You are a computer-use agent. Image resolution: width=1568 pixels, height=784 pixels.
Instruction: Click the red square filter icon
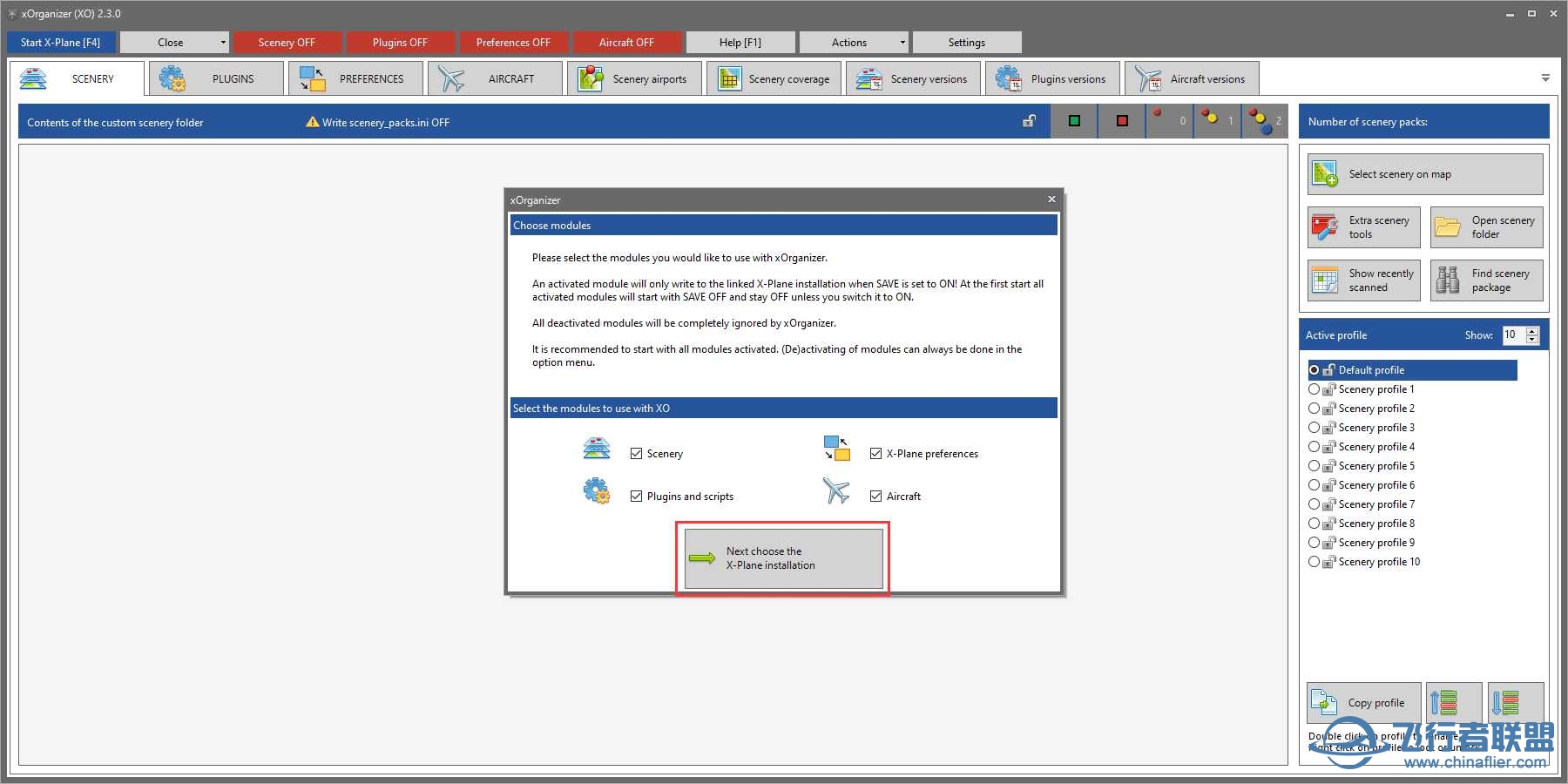(x=1122, y=121)
